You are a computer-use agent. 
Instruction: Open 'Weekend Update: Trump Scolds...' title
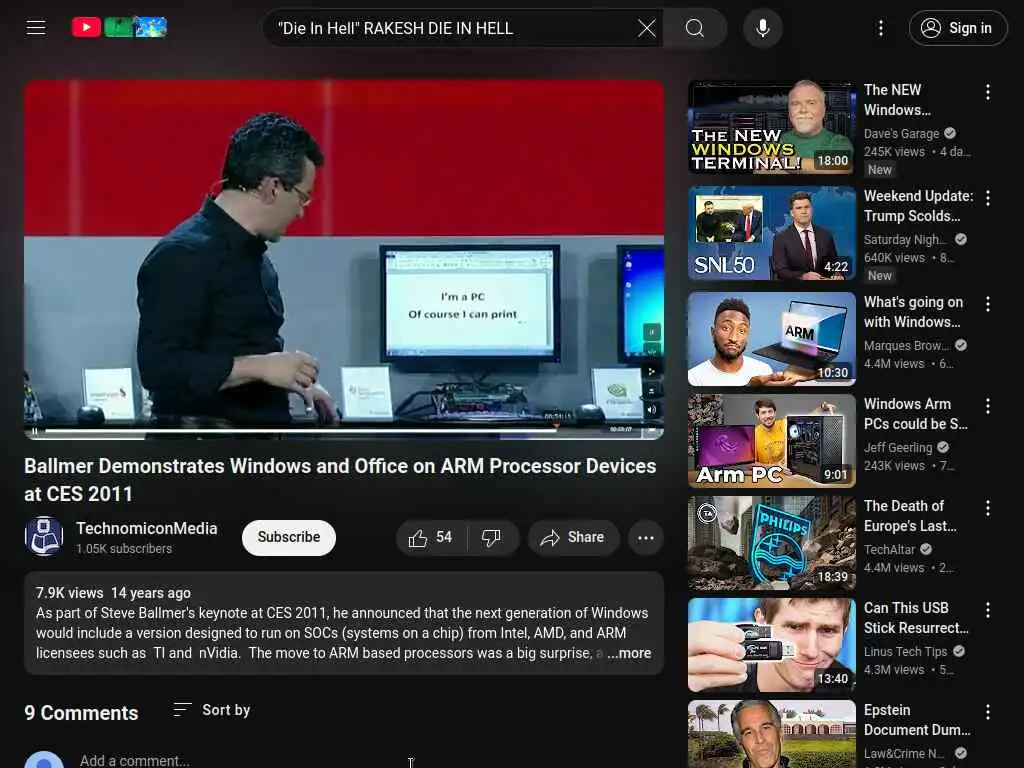coord(918,206)
